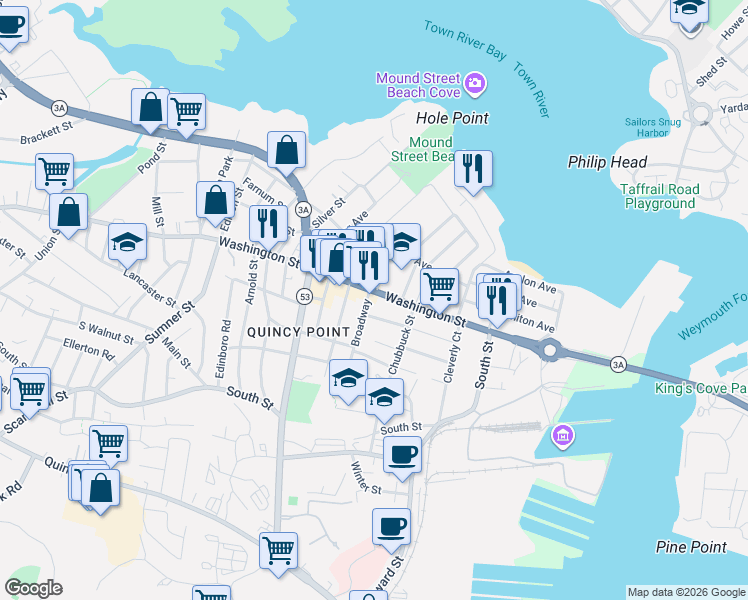Click the Mound Street Beach park label
This screenshot has width=748, height=600.
(422, 149)
